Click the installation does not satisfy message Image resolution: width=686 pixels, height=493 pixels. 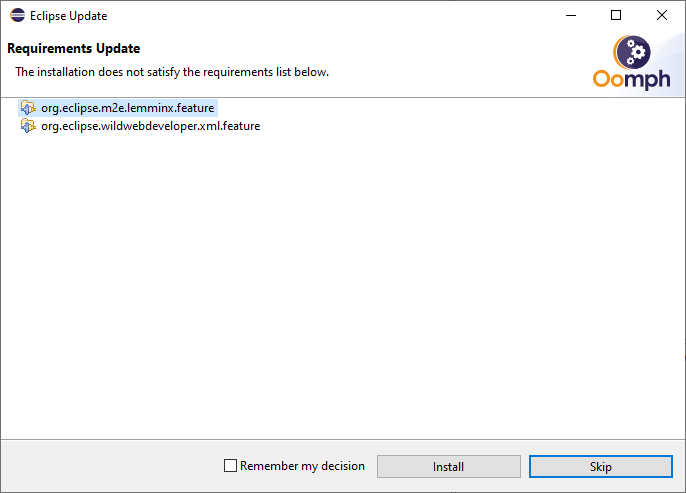click(172, 72)
